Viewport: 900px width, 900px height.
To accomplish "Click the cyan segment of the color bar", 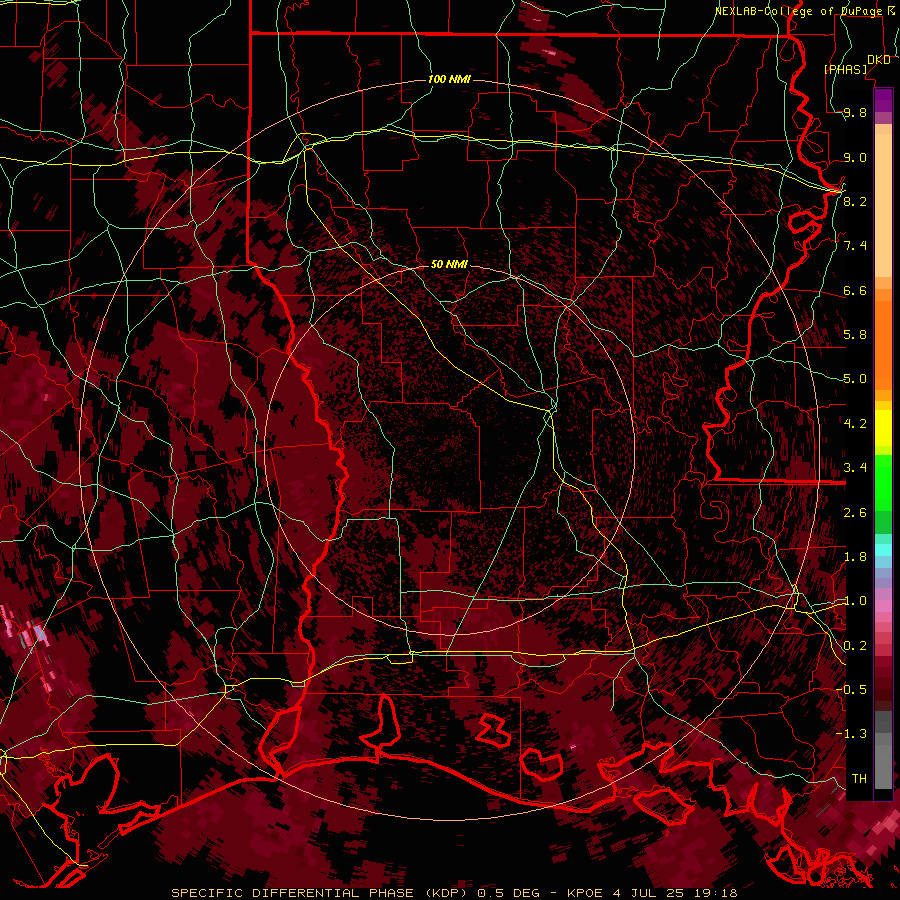I will click(x=883, y=550).
